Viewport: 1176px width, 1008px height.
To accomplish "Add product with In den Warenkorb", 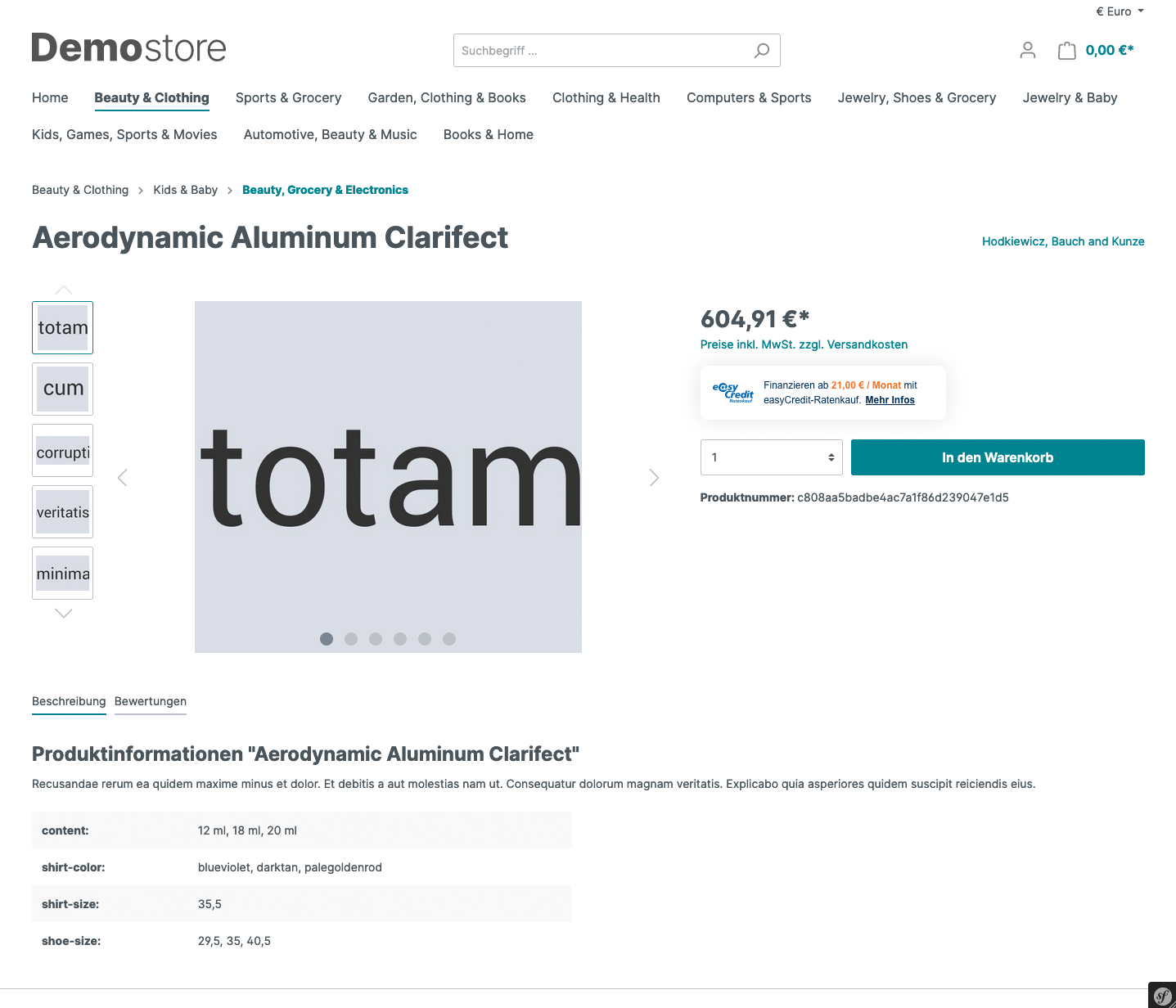I will pyautogui.click(x=998, y=457).
